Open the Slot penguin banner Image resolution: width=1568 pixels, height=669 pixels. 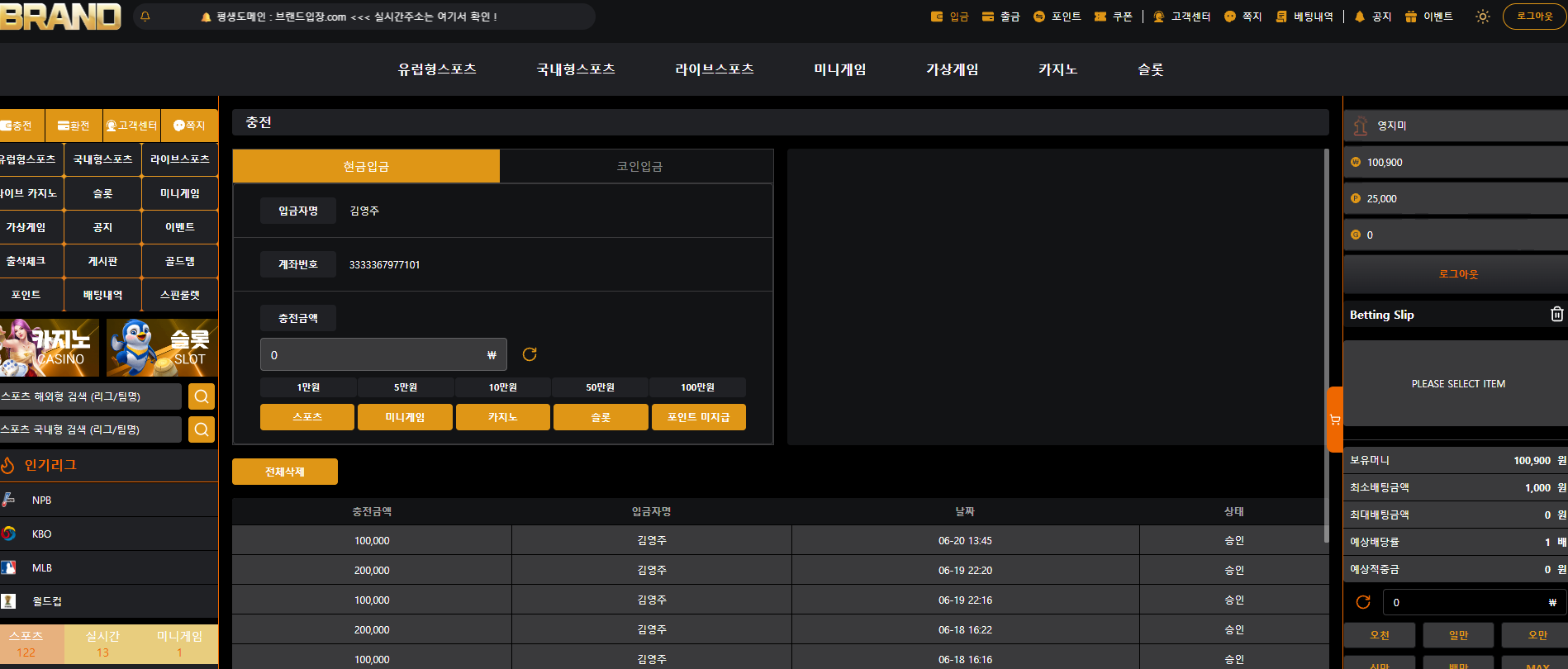[x=162, y=348]
